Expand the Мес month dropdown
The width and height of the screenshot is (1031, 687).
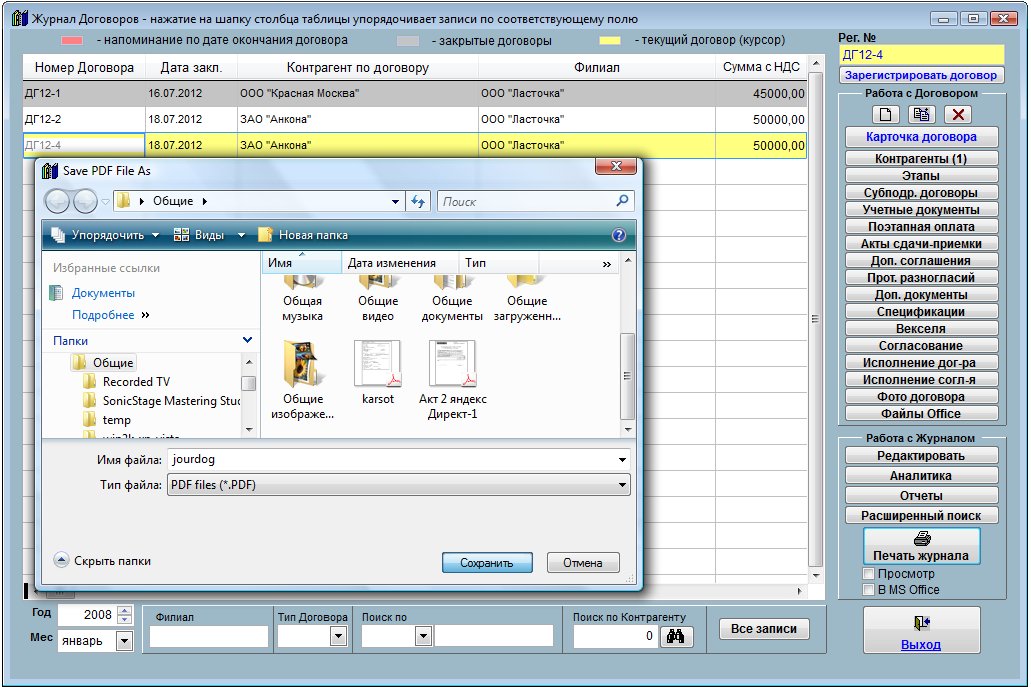125,641
